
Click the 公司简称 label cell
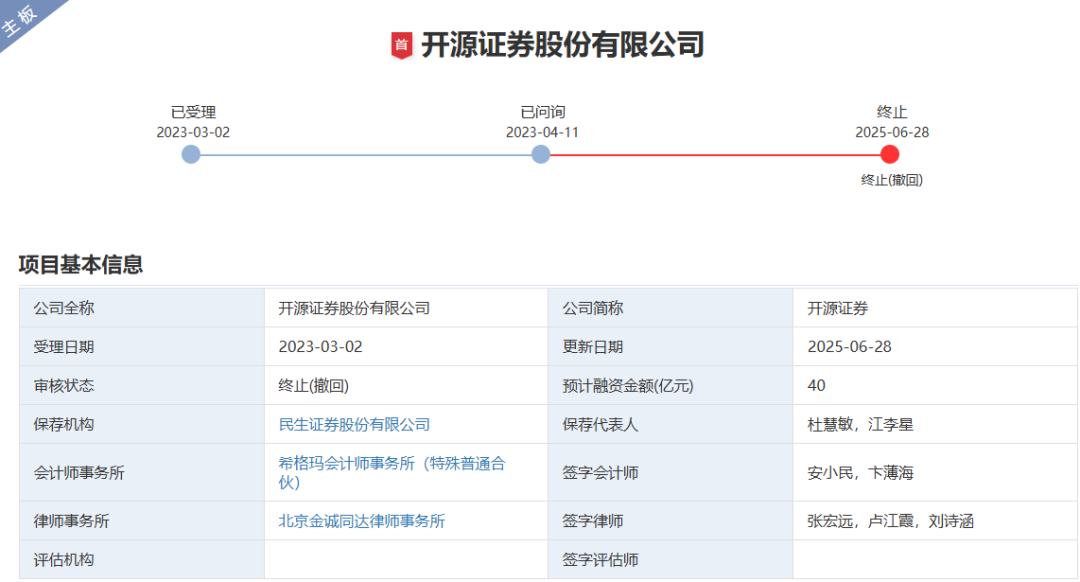pos(670,308)
